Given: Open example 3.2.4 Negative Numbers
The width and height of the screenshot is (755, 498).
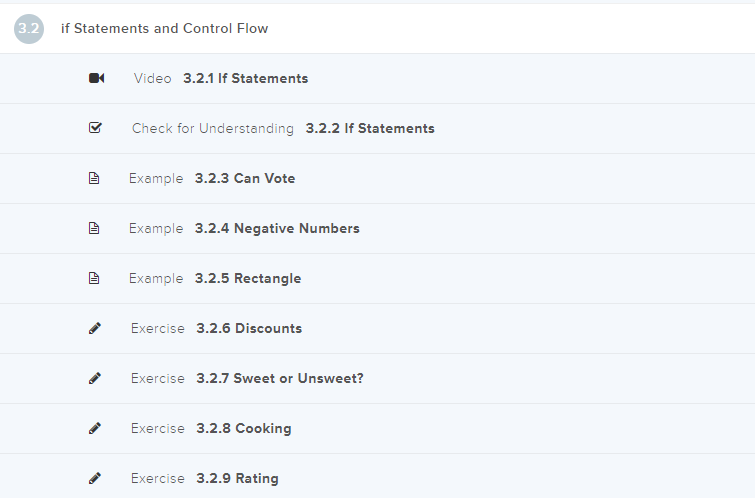Looking at the screenshot, I should click(x=277, y=228).
